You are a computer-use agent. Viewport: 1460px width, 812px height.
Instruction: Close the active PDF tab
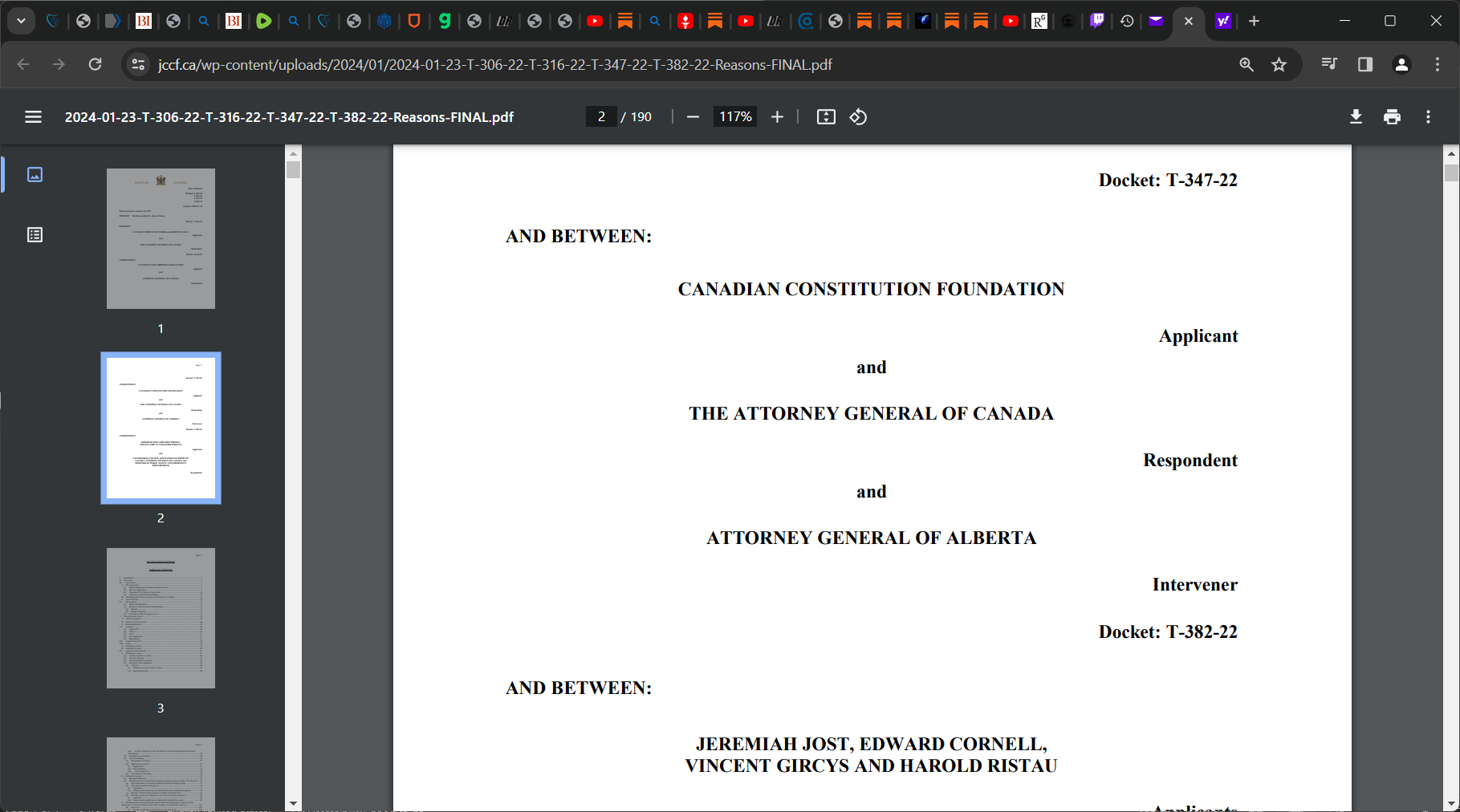[x=1189, y=21]
